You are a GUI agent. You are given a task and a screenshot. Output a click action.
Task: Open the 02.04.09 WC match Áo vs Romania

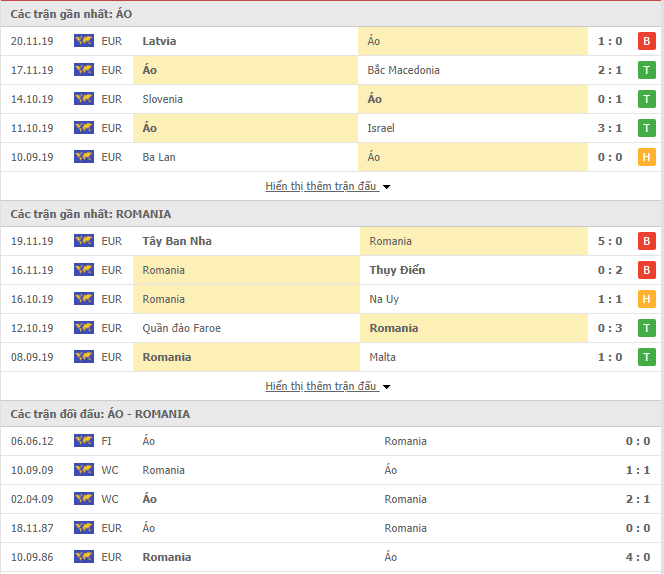pos(332,499)
